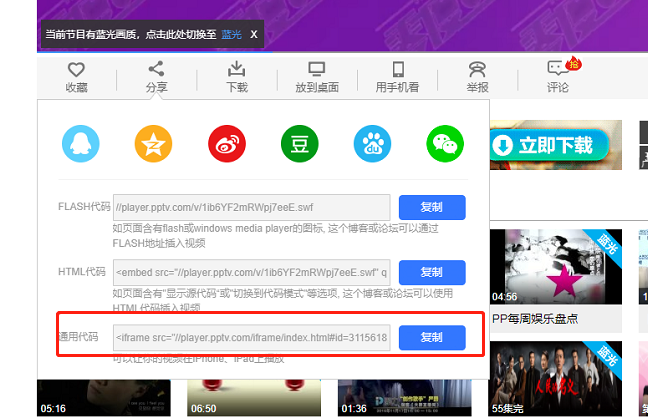Image resolution: width=648 pixels, height=417 pixels.
Task: Share via WeChat icon
Action: click(445, 144)
